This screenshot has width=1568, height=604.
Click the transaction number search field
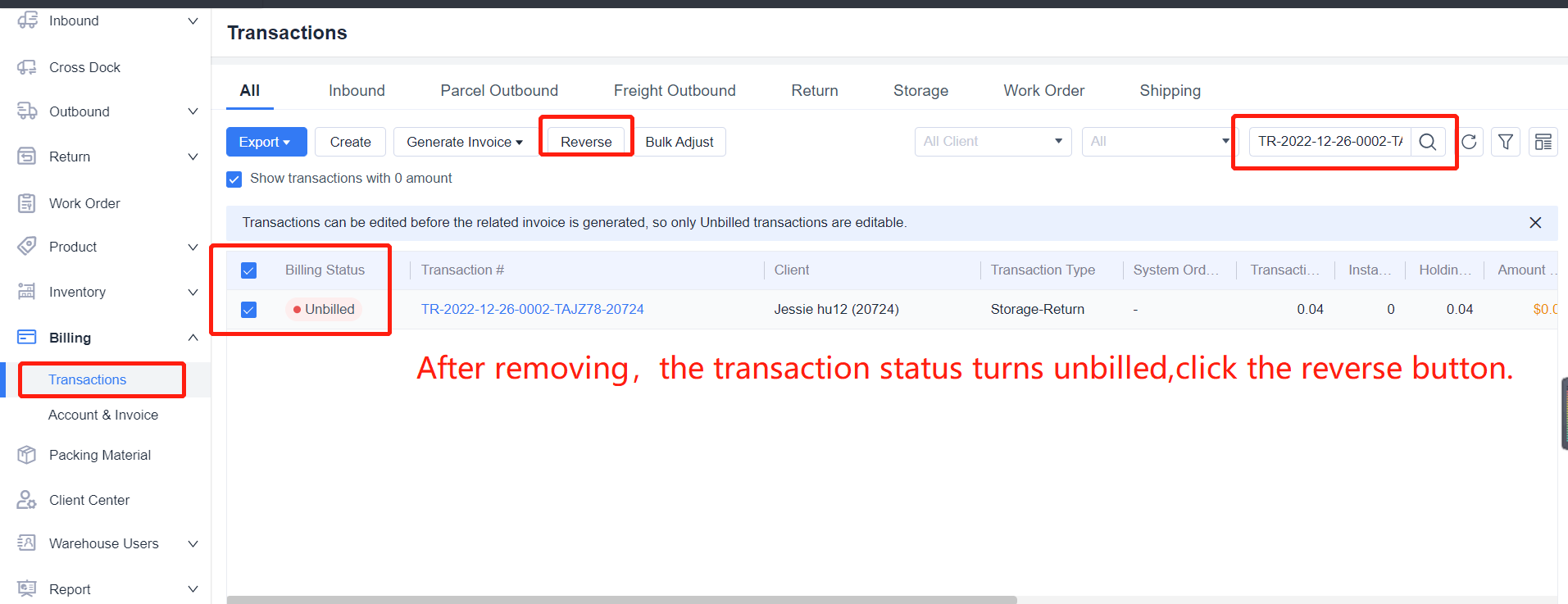[1330, 142]
